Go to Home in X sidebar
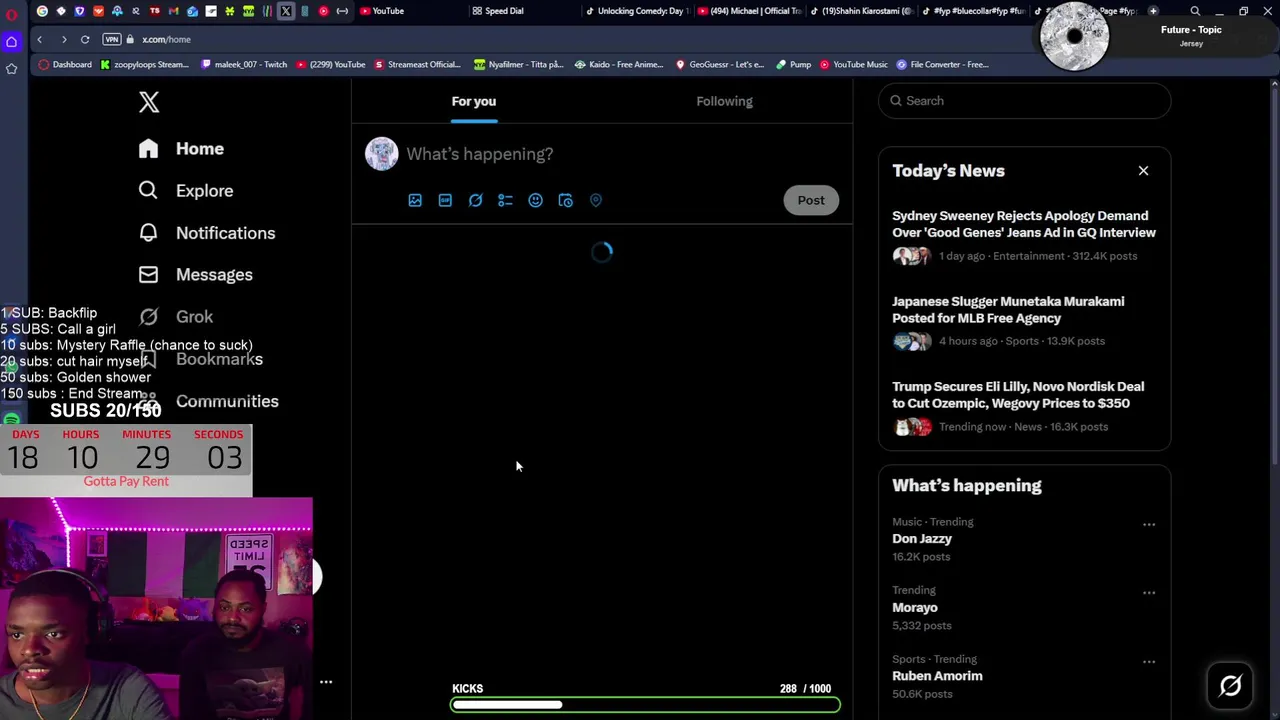Screen dimensions: 1280x720 (x=181, y=149)
